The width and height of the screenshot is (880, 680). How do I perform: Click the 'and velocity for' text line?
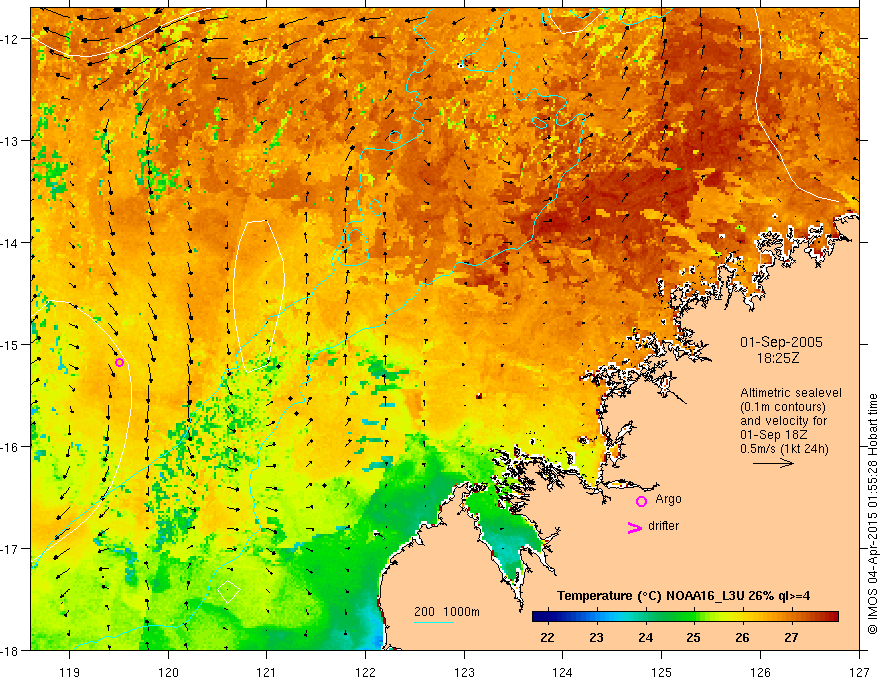pyautogui.click(x=783, y=421)
